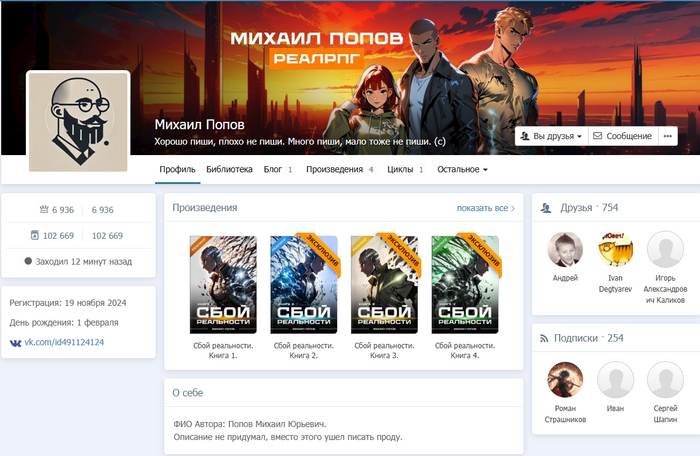Open subscription Иван's avatar
The height and width of the screenshot is (456, 700).
(x=615, y=380)
